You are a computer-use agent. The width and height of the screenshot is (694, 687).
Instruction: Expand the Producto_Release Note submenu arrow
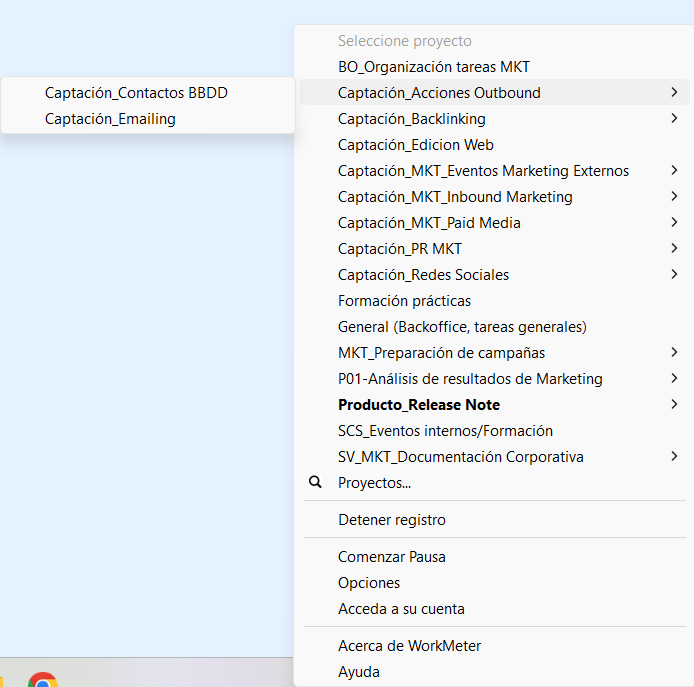click(674, 405)
